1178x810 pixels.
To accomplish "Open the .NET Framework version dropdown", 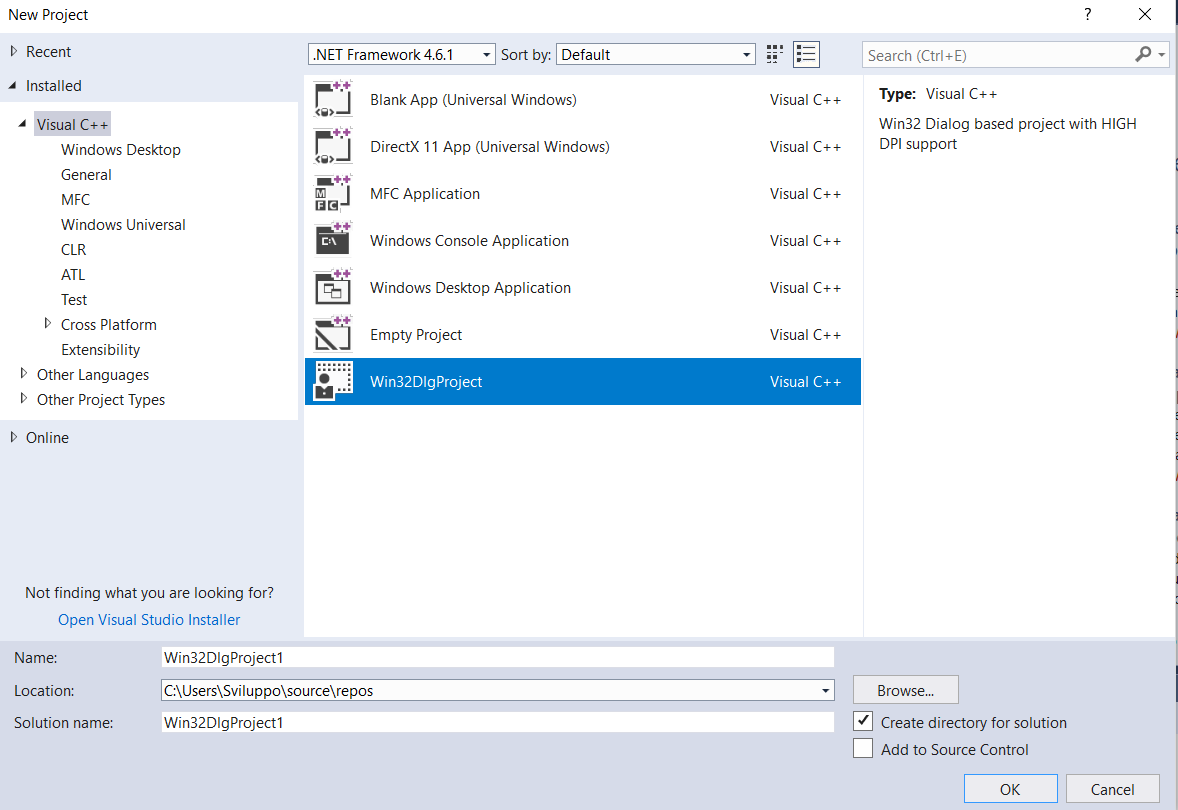I will pos(401,55).
